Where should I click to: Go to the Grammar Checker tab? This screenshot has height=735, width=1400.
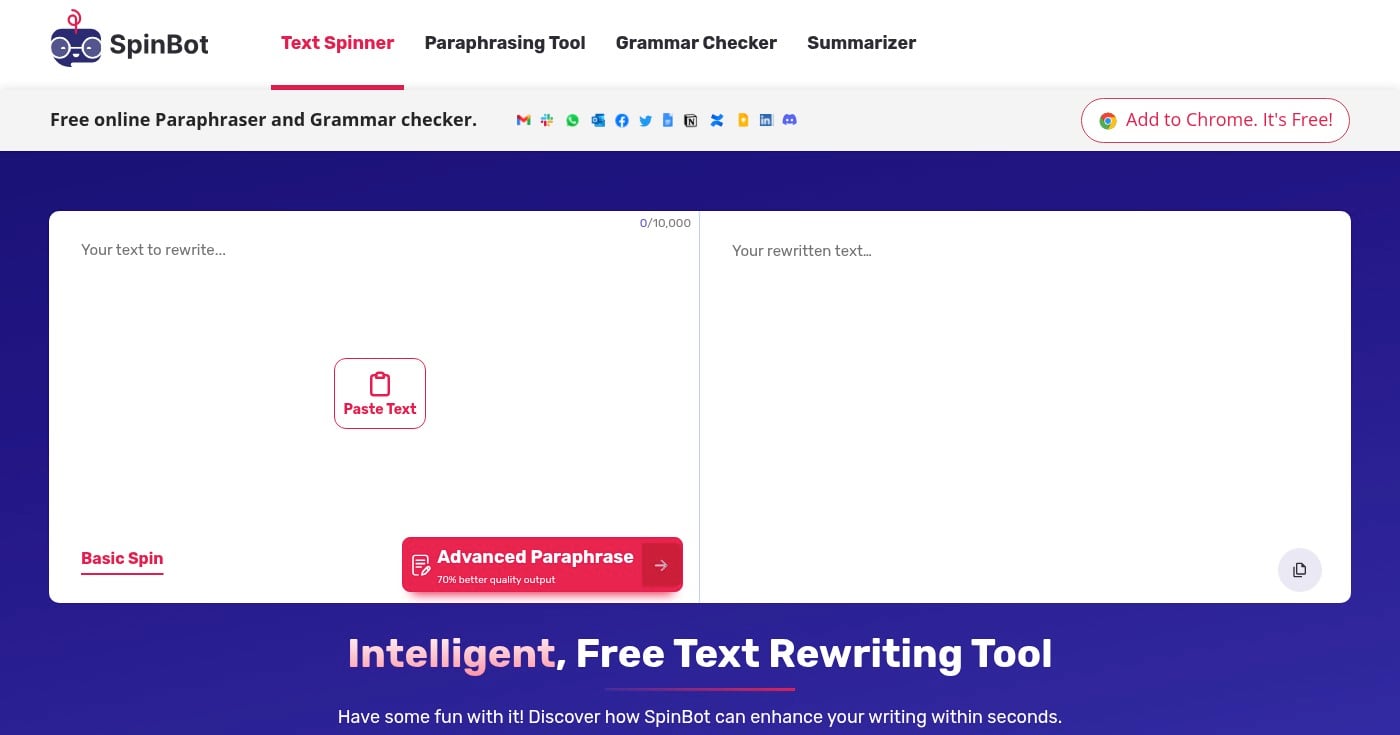pos(696,43)
